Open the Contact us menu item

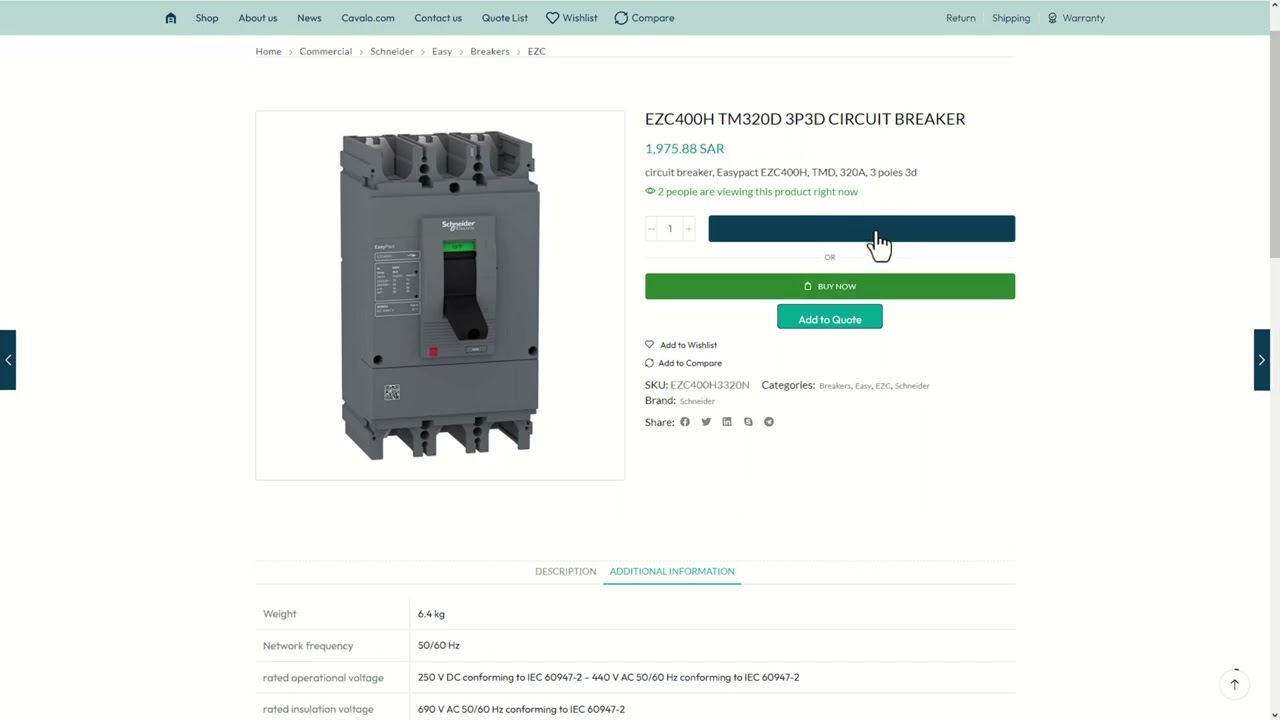(438, 18)
